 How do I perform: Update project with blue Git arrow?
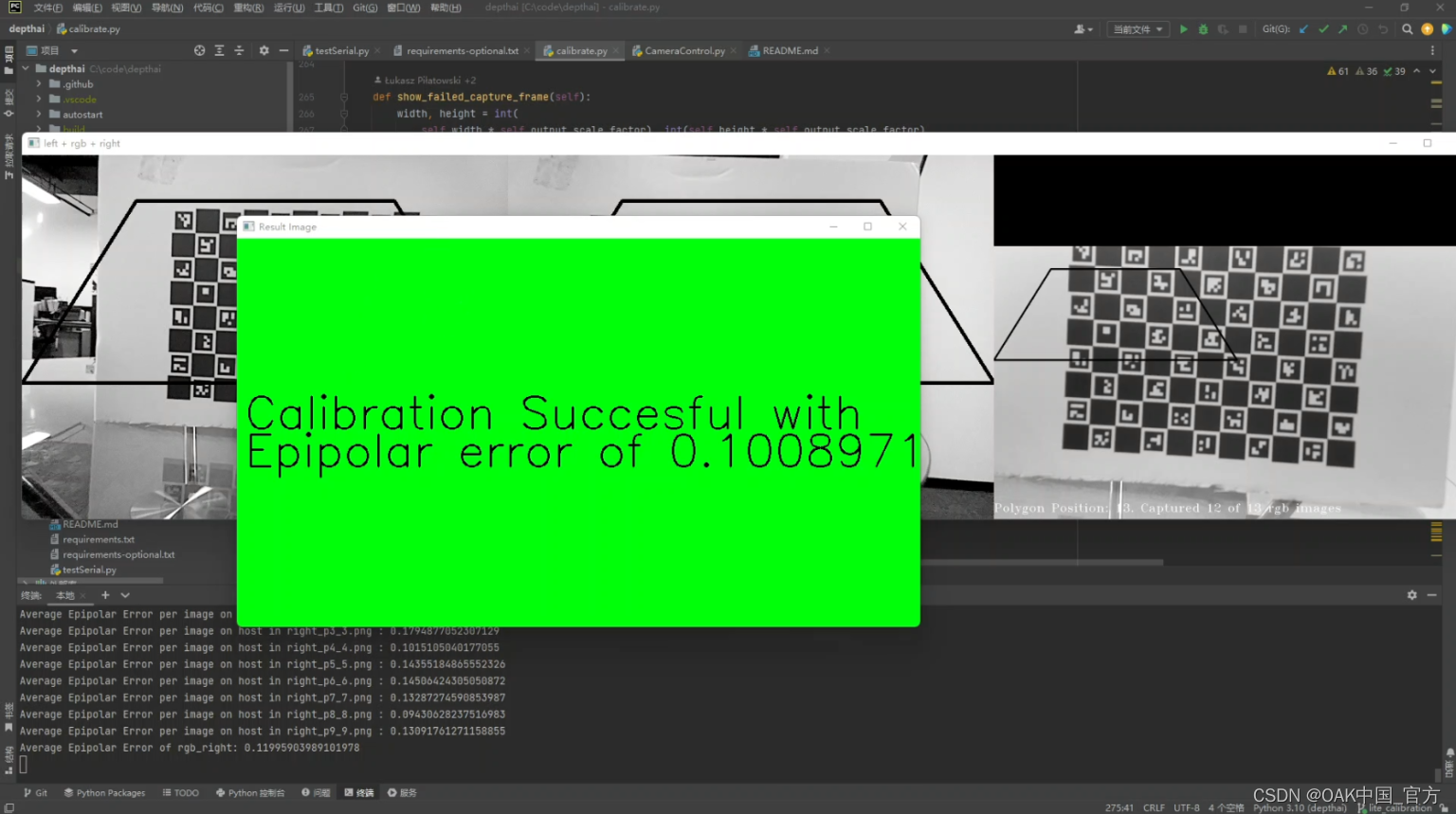[1304, 29]
